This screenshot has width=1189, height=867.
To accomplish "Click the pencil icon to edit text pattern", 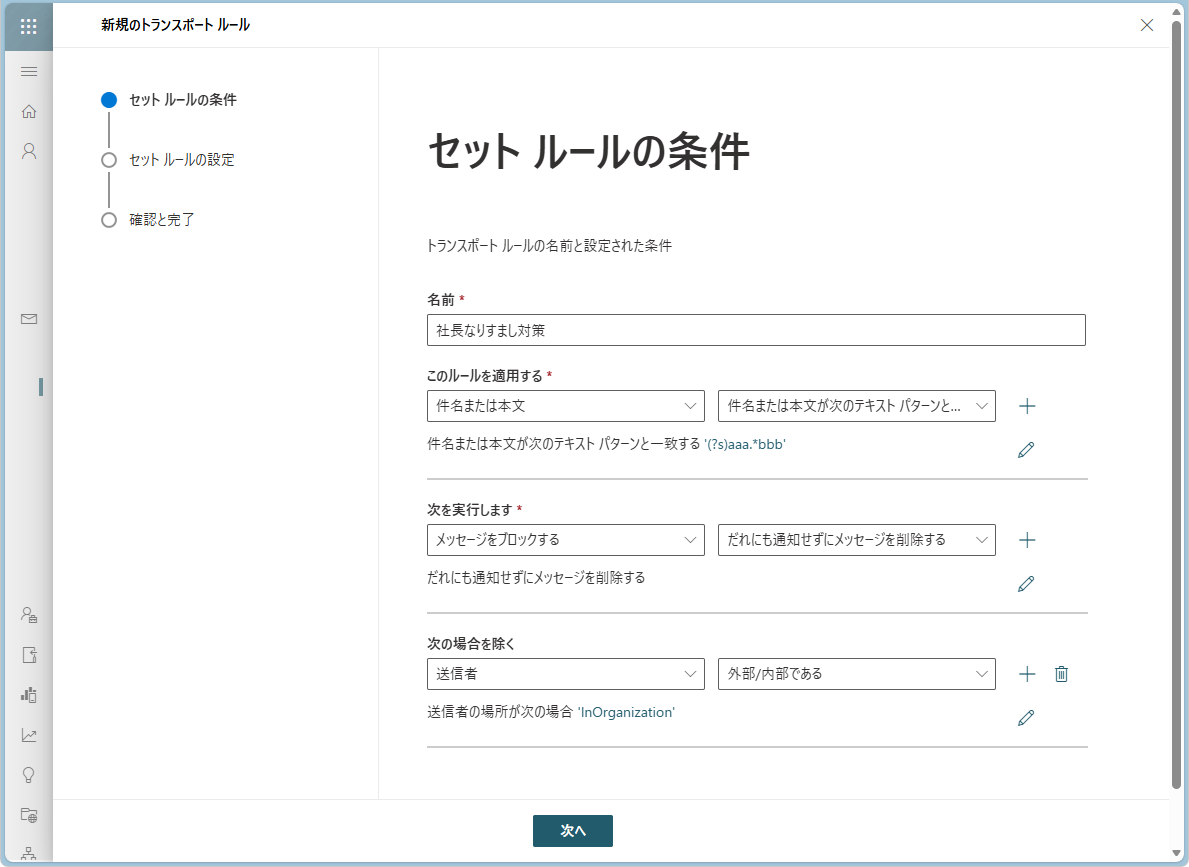I will (x=1025, y=450).
